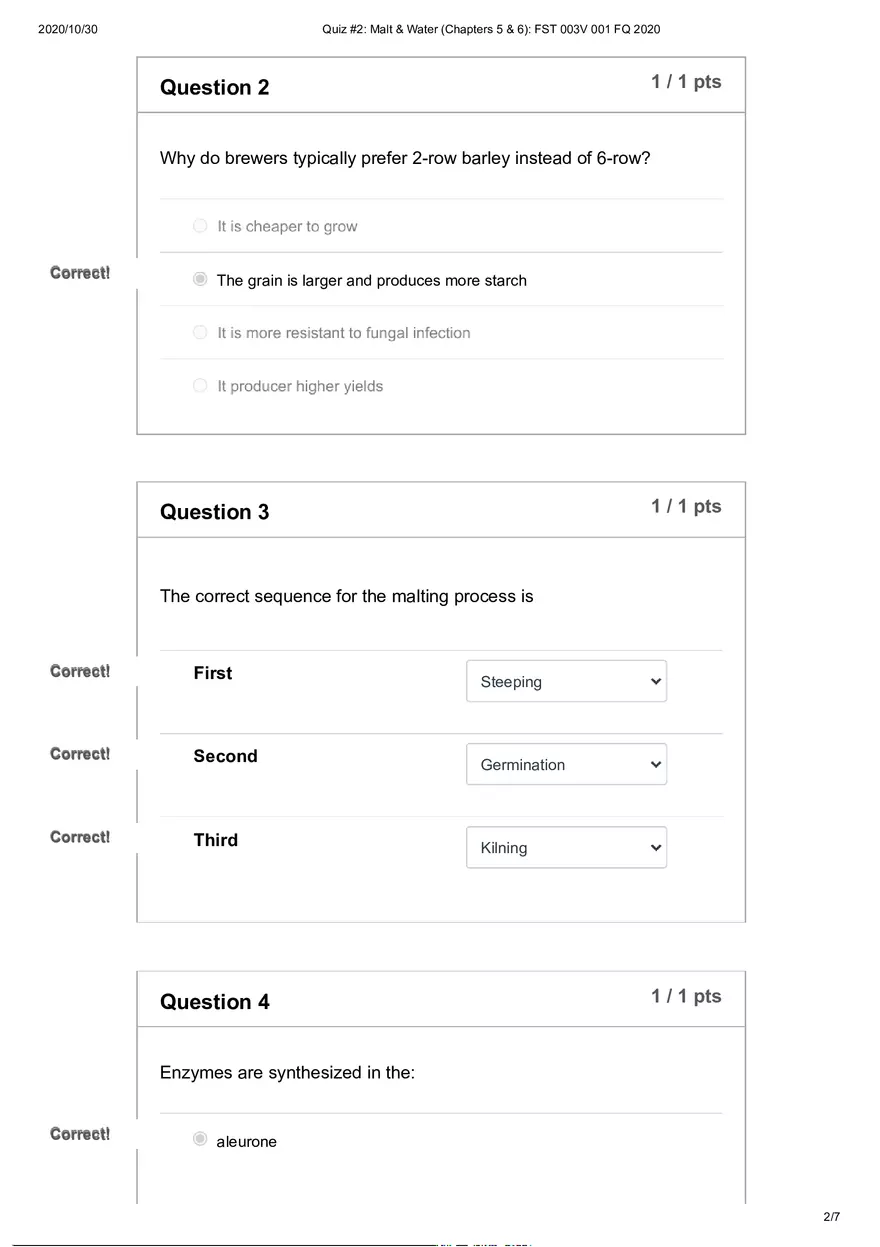Choose 'The grain is larger and produces more starch'
The width and height of the screenshot is (880, 1247).
(200, 280)
